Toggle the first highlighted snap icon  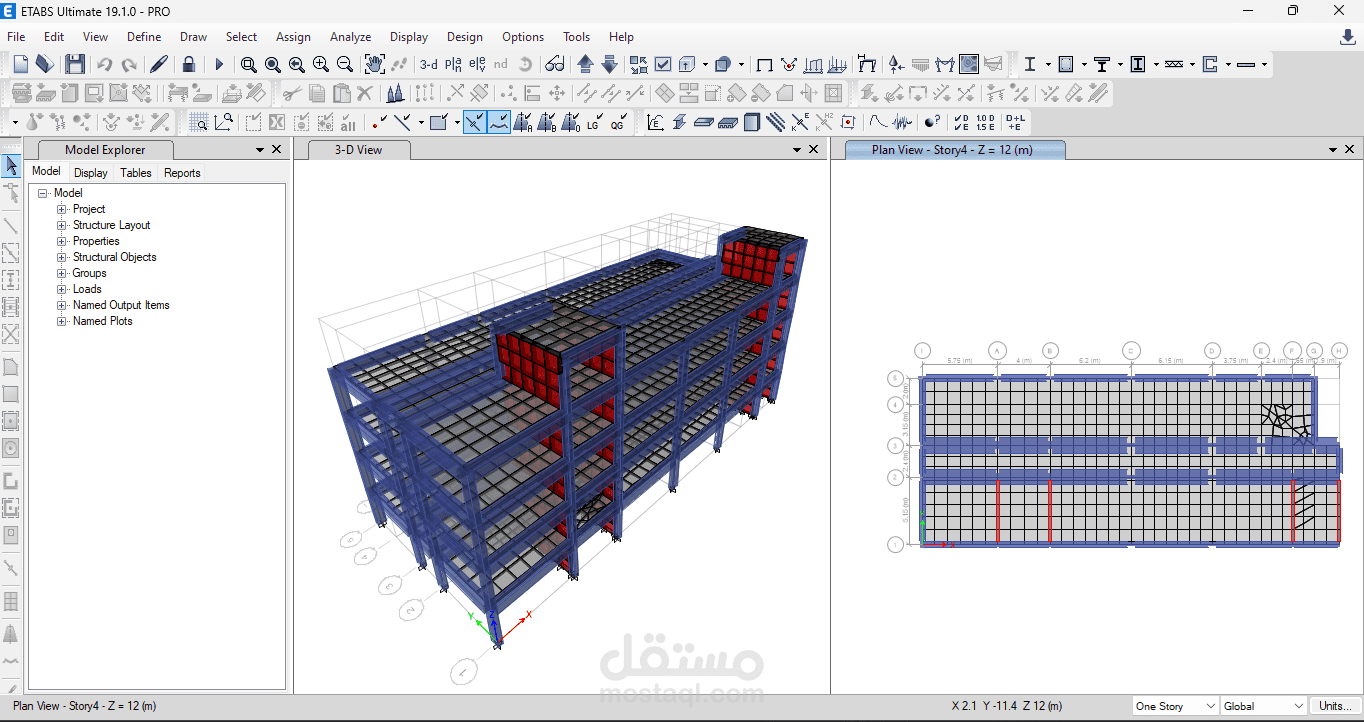[475, 122]
